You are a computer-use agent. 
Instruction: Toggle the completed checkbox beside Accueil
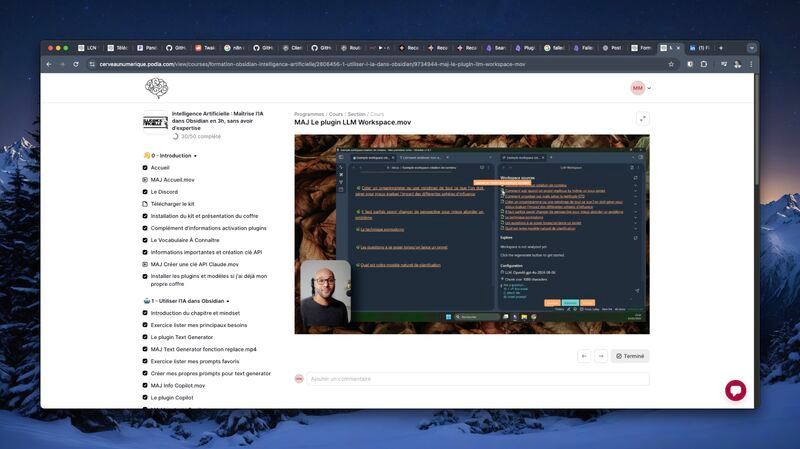(145, 168)
